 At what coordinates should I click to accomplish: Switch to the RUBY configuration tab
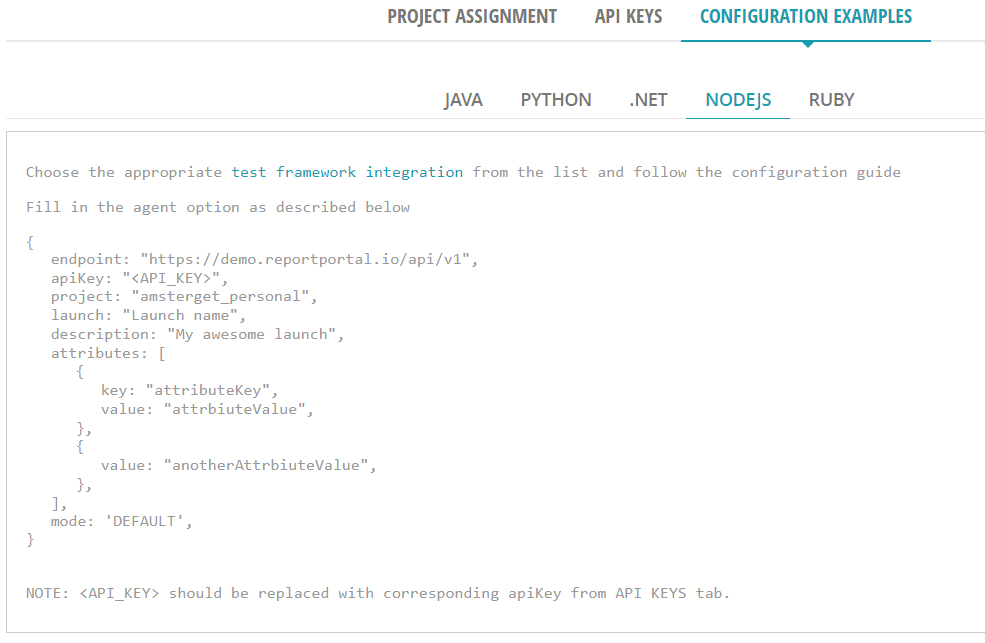pyautogui.click(x=831, y=99)
